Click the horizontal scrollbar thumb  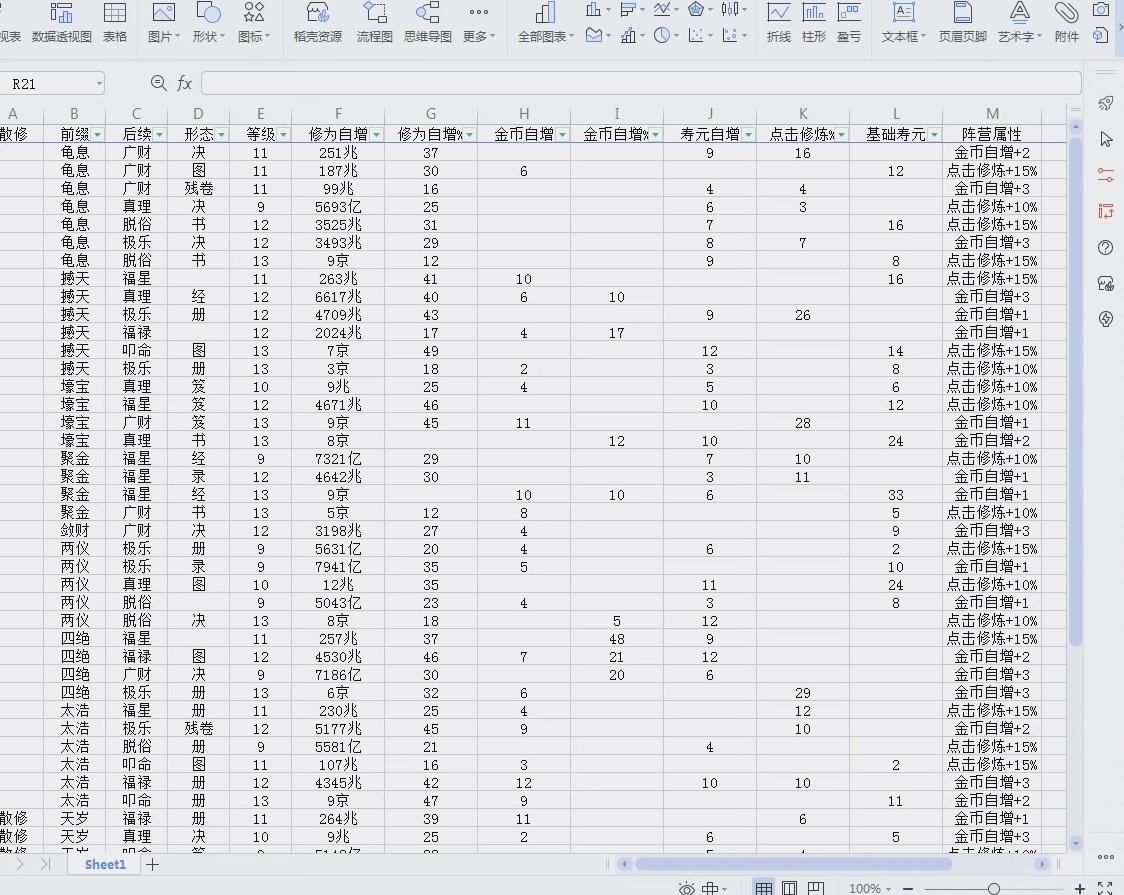pyautogui.click(x=793, y=864)
